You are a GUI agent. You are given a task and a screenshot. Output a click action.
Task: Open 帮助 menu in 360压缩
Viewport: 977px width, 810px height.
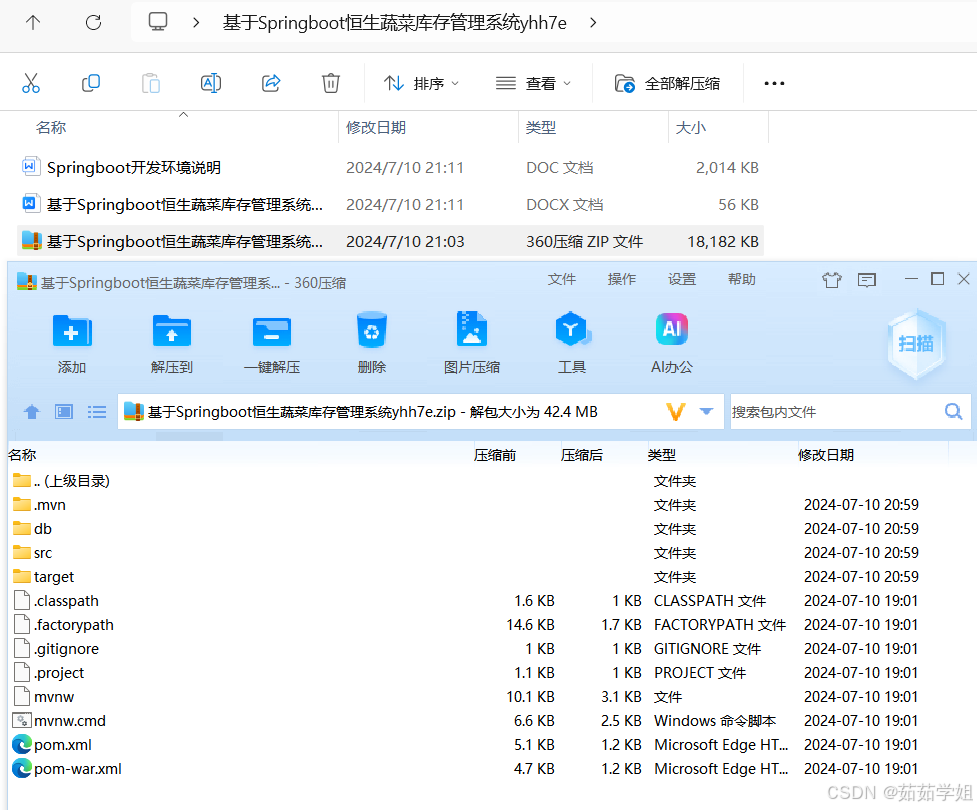pos(741,279)
